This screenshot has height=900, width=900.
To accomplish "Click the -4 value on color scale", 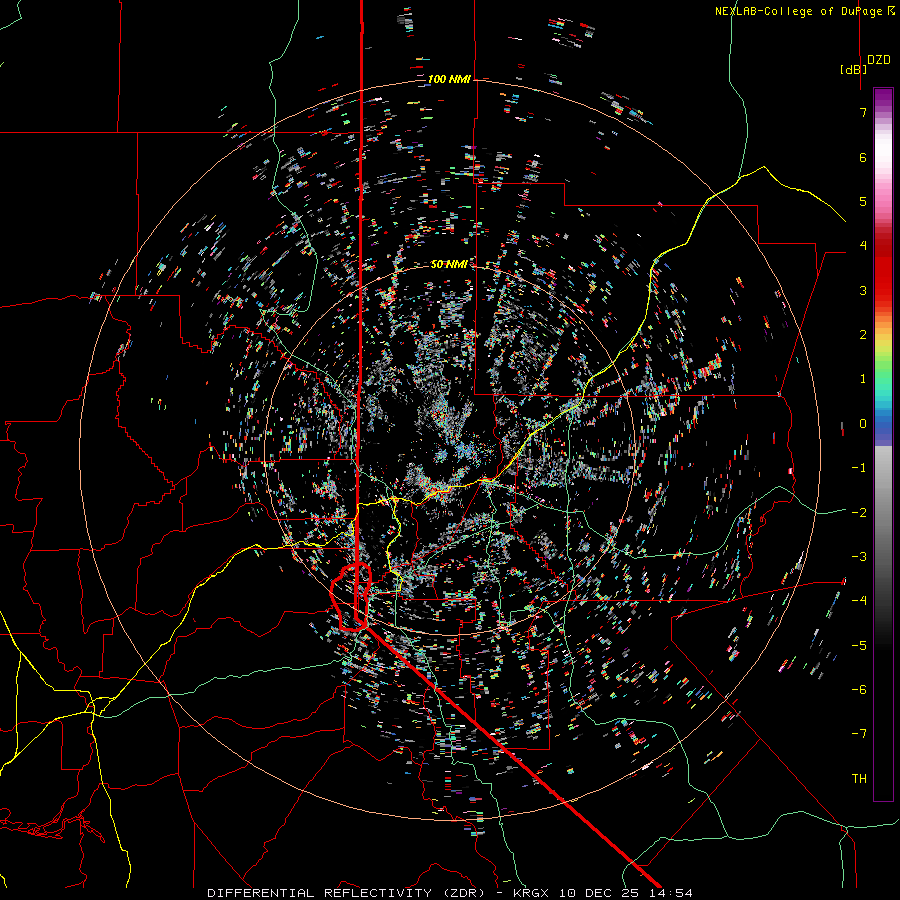I will (859, 600).
